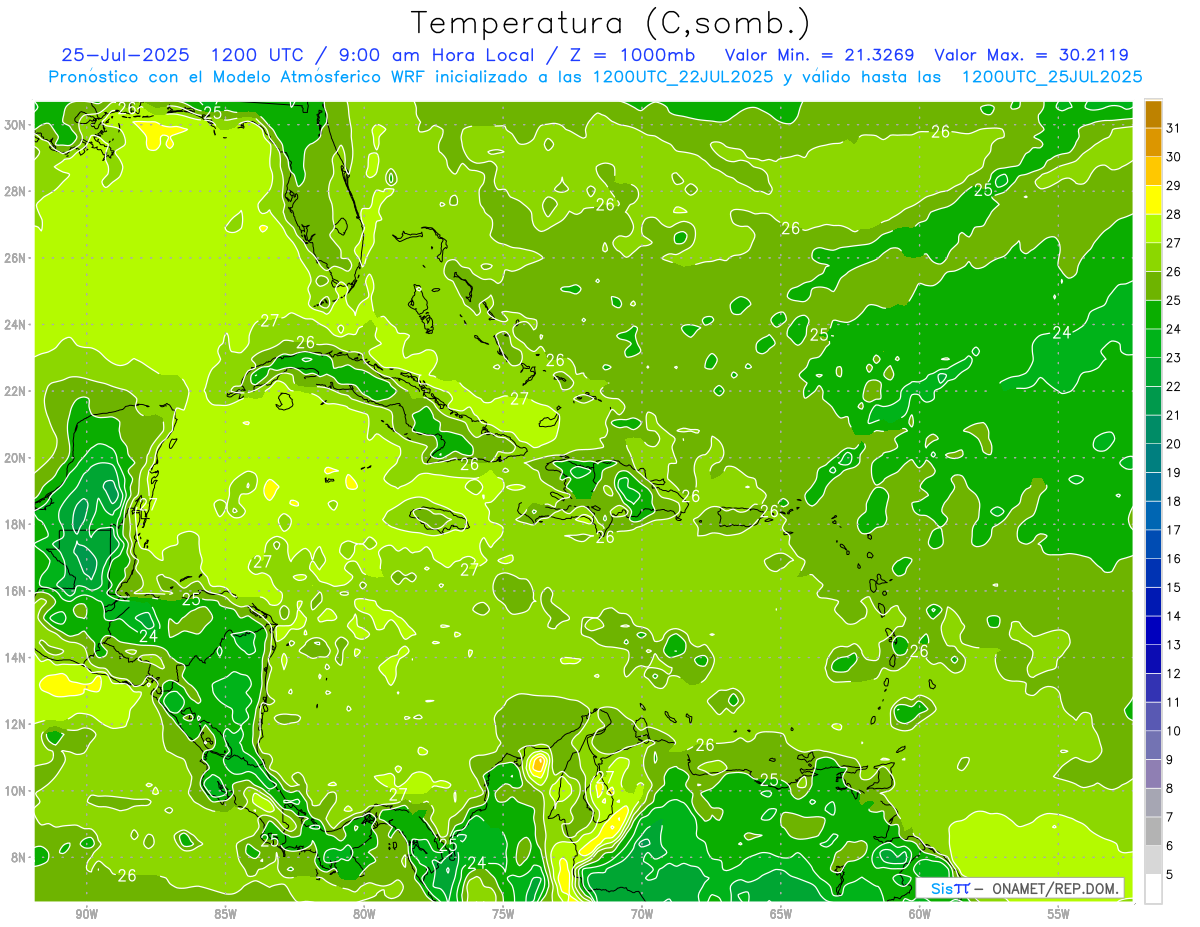
Task: Select 'Valor Max. = 30.2119' text
Action: coord(1032,55)
